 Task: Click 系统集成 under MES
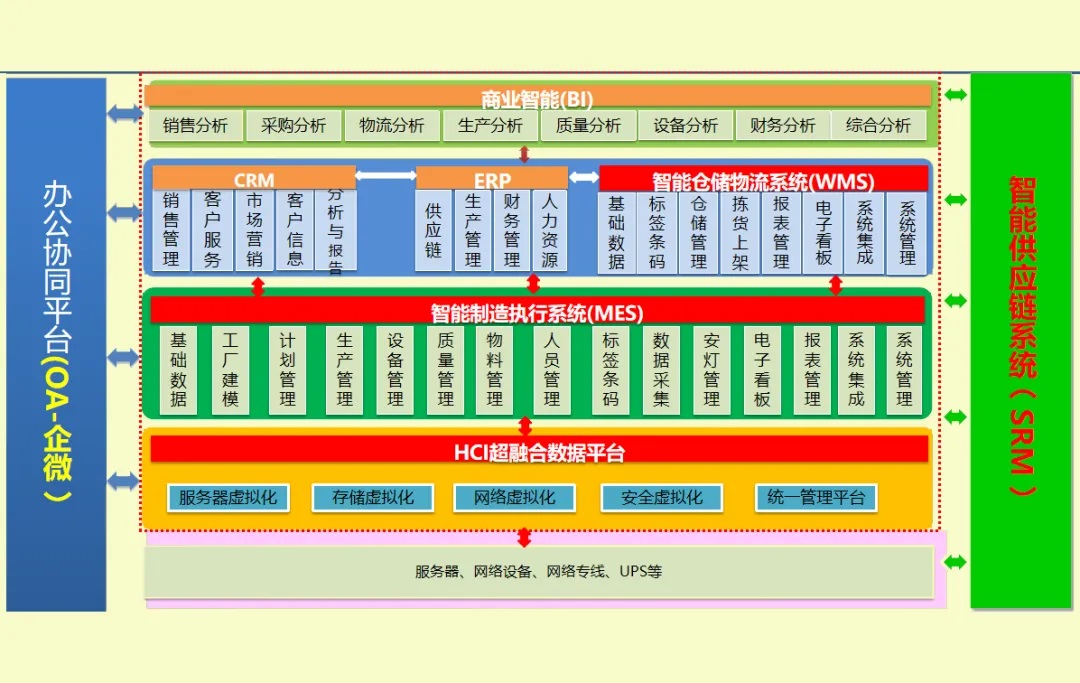[x=856, y=370]
